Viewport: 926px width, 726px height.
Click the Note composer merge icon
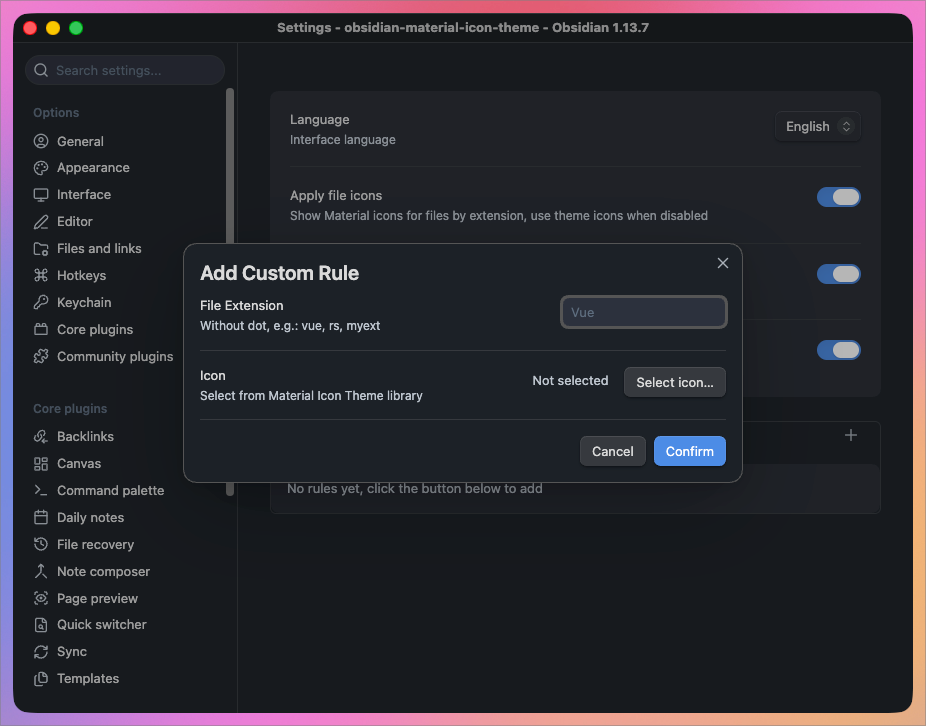41,571
